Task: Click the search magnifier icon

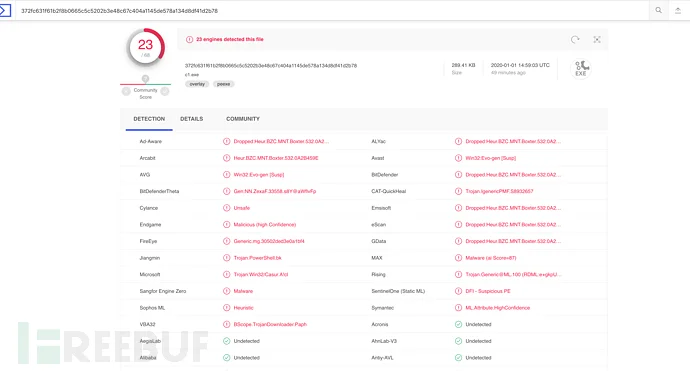Action: click(x=658, y=10)
